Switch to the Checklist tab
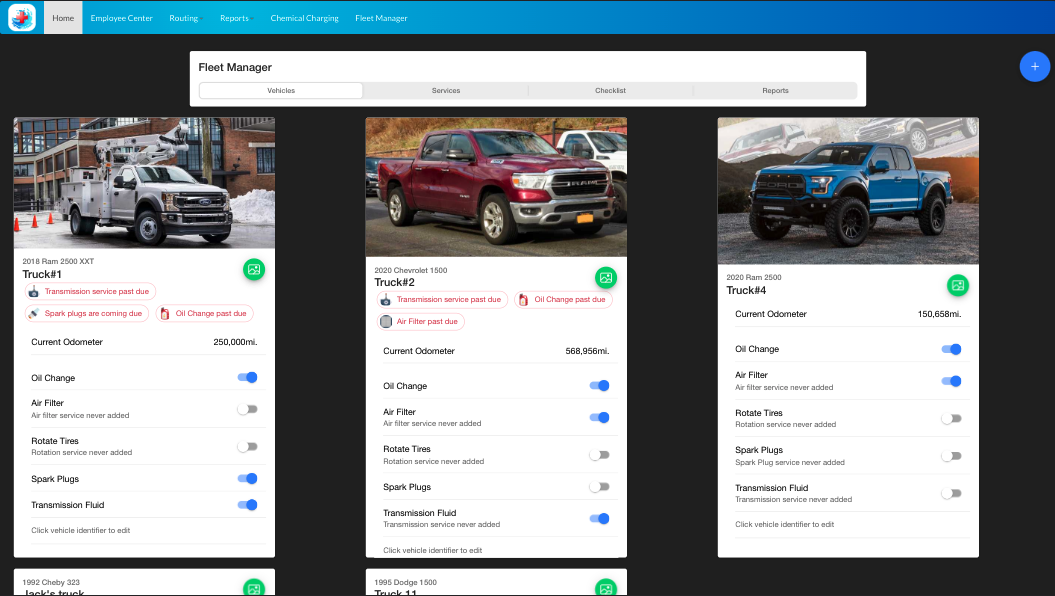The width and height of the screenshot is (1055, 596). pyautogui.click(x=610, y=90)
